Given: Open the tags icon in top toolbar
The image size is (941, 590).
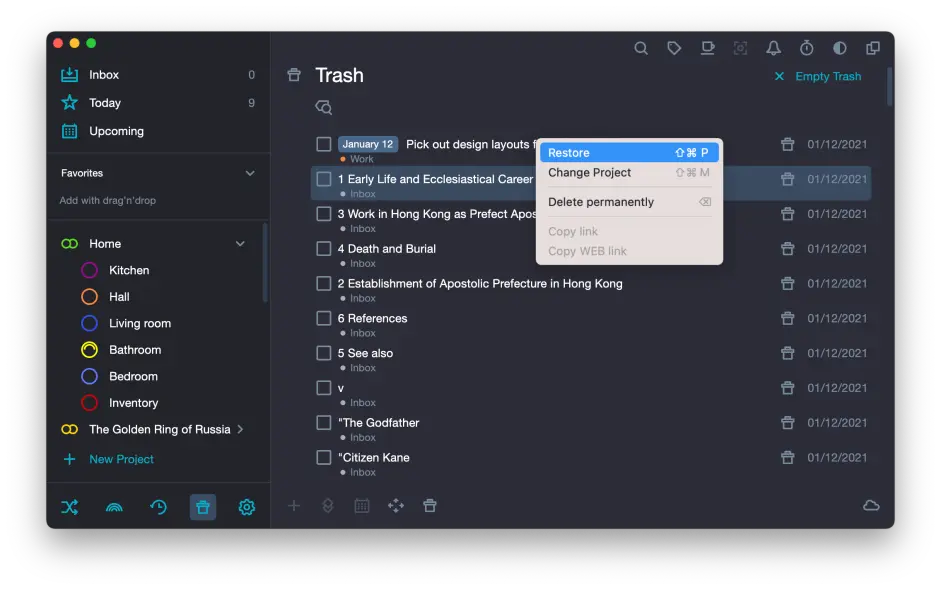Looking at the screenshot, I should (674, 48).
